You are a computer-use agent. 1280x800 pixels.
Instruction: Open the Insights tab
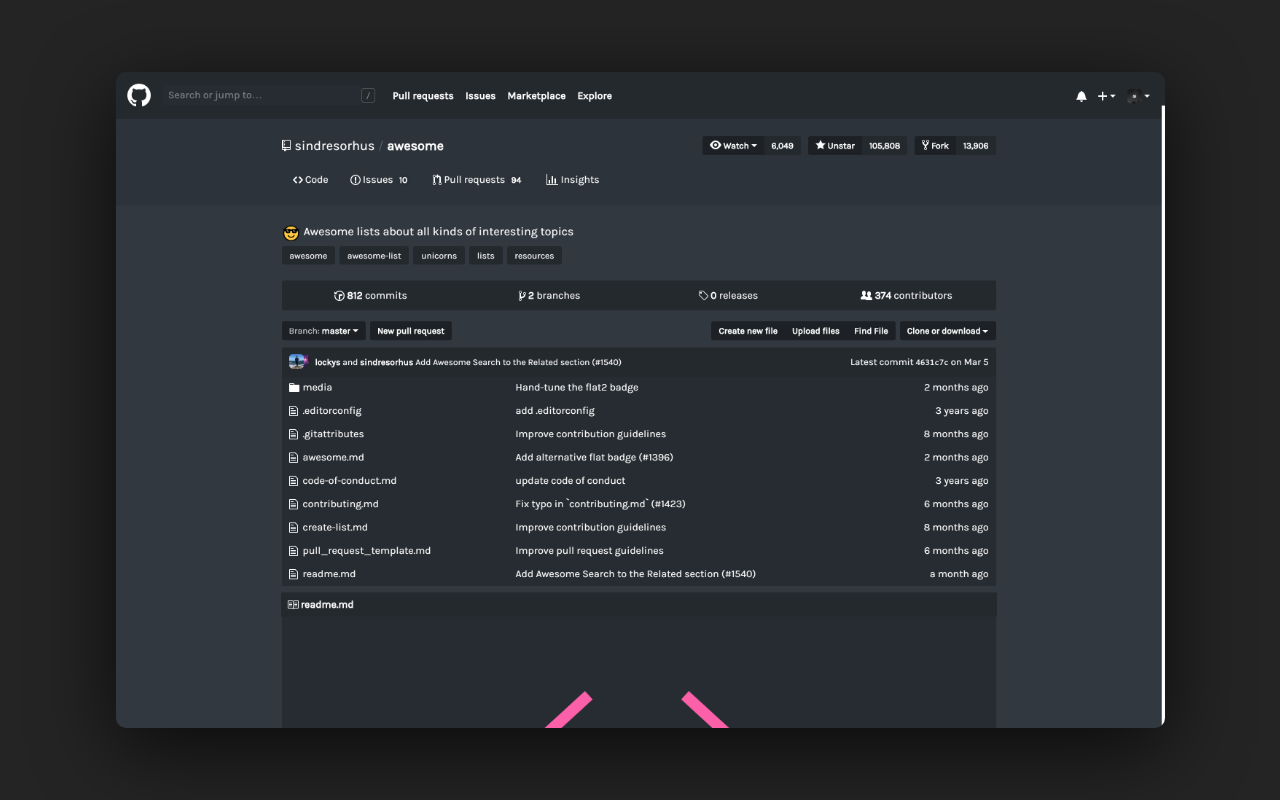click(x=572, y=180)
